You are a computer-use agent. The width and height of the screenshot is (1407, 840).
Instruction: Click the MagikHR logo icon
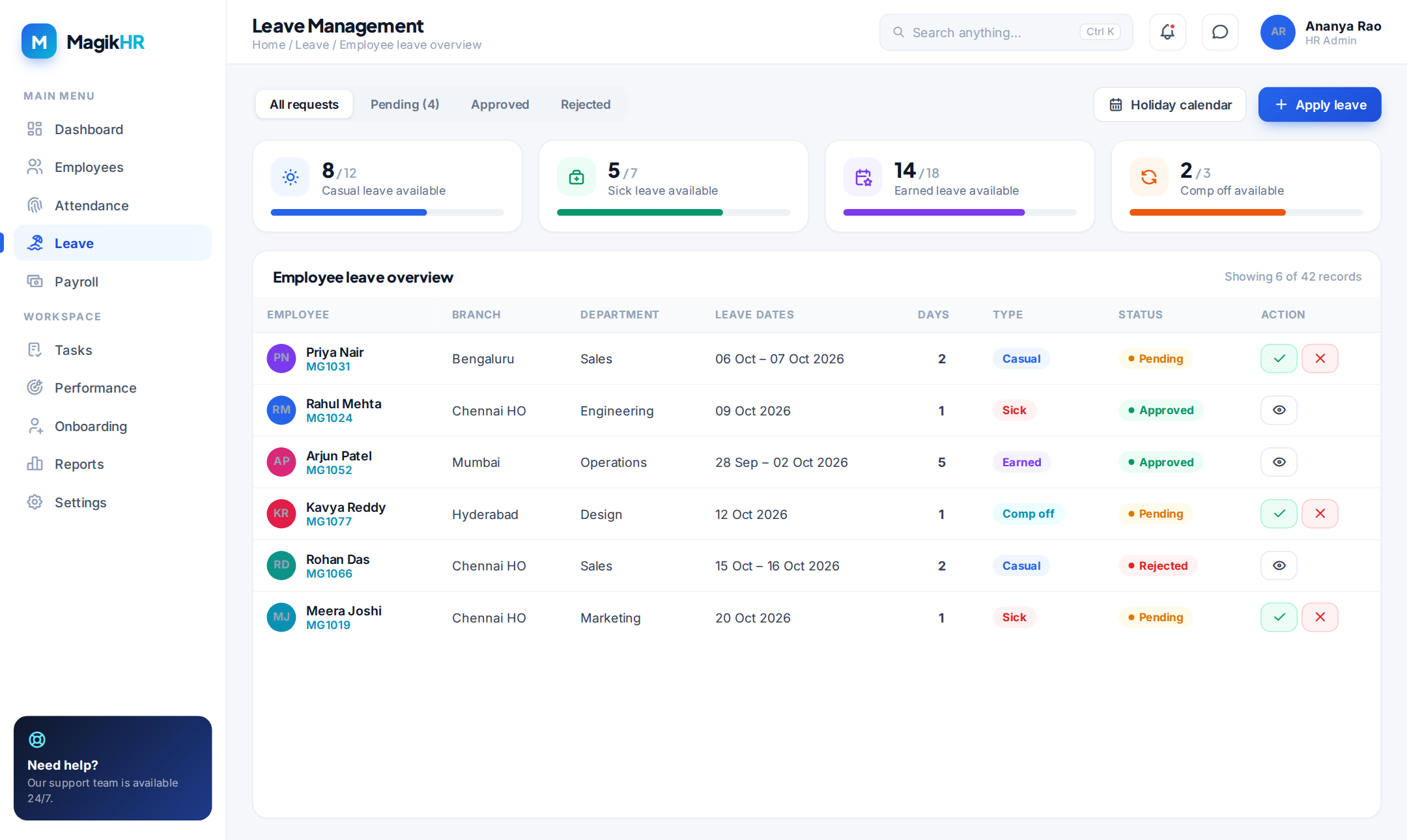(x=39, y=42)
